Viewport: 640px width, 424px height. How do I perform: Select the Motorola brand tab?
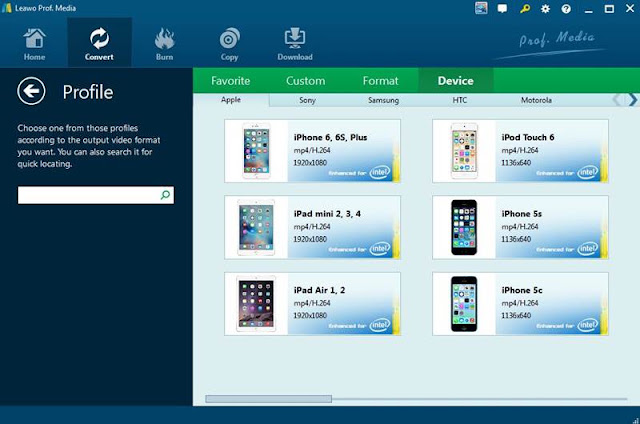pos(536,100)
